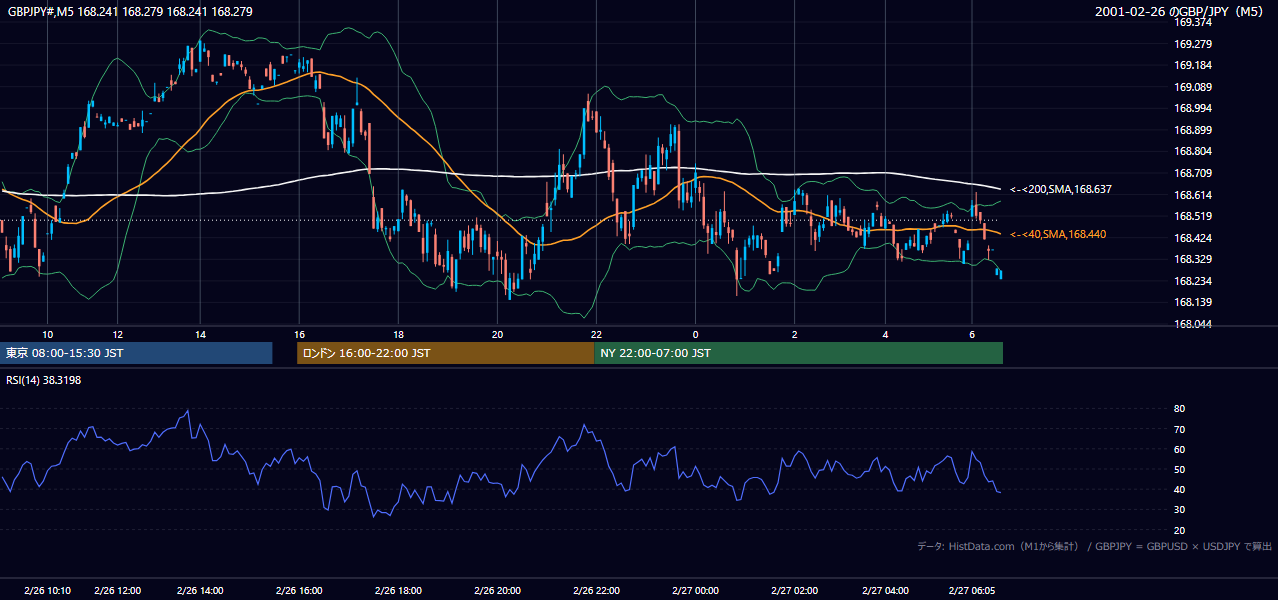Image resolution: width=1278 pixels, height=600 pixels.
Task: Click the bottom date label 2/26 18:00
Action: (398, 590)
